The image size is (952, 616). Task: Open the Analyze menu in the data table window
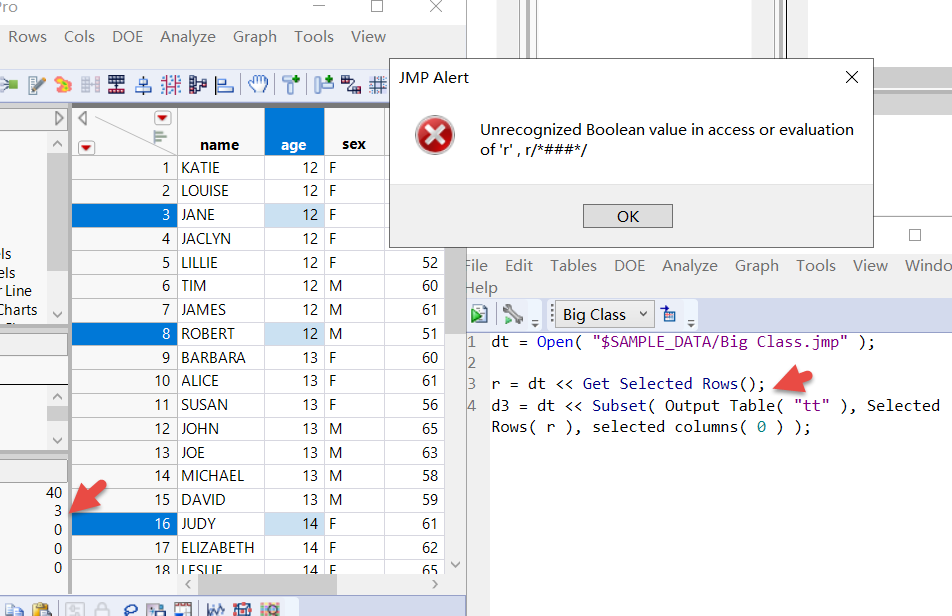click(x=187, y=37)
